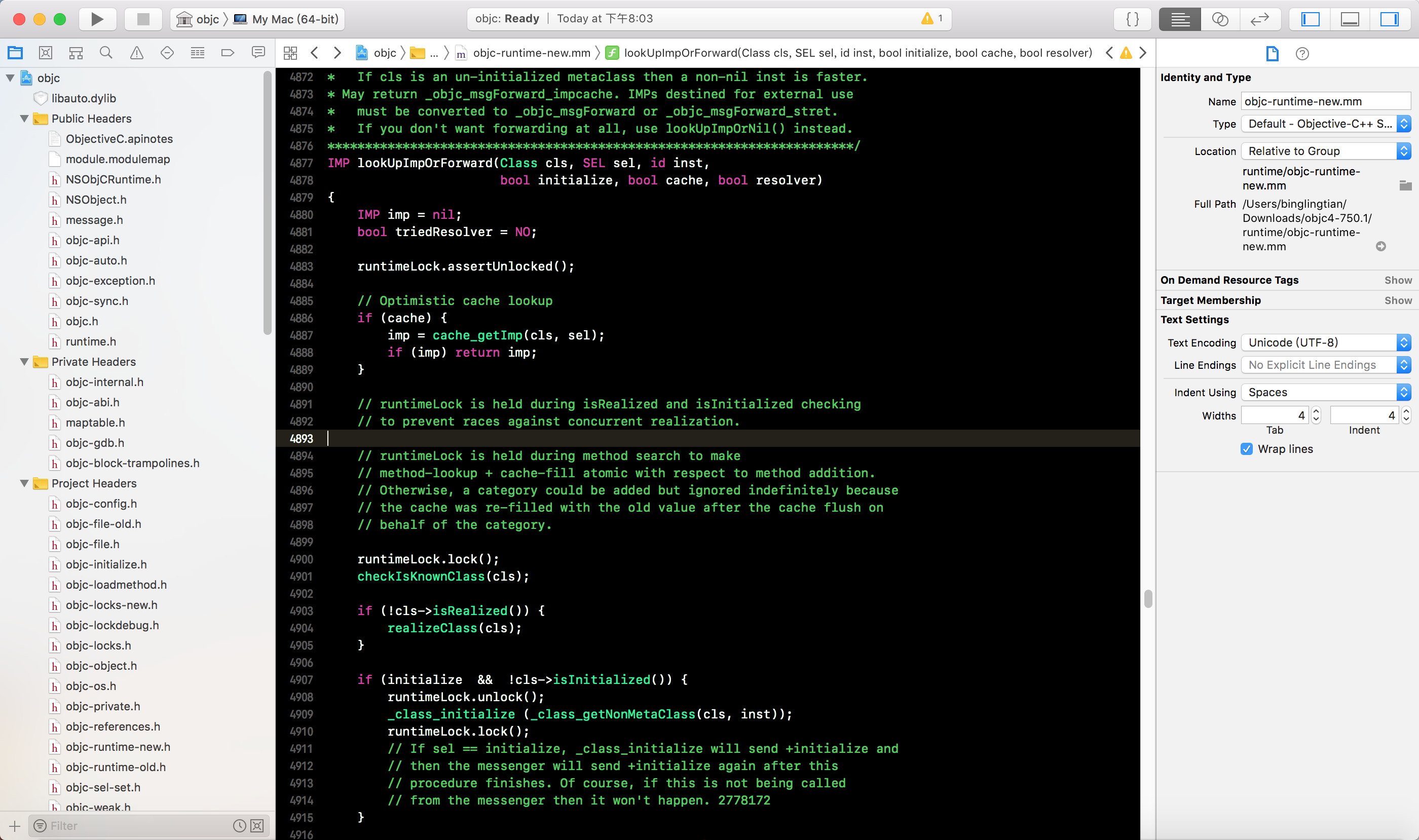Open the source control navigator icon

pyautogui.click(x=45, y=53)
